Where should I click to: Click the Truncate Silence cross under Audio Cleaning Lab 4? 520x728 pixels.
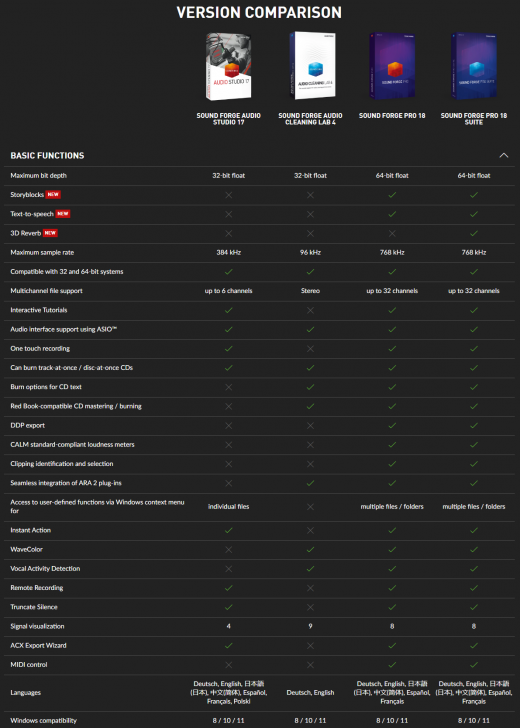tap(310, 607)
